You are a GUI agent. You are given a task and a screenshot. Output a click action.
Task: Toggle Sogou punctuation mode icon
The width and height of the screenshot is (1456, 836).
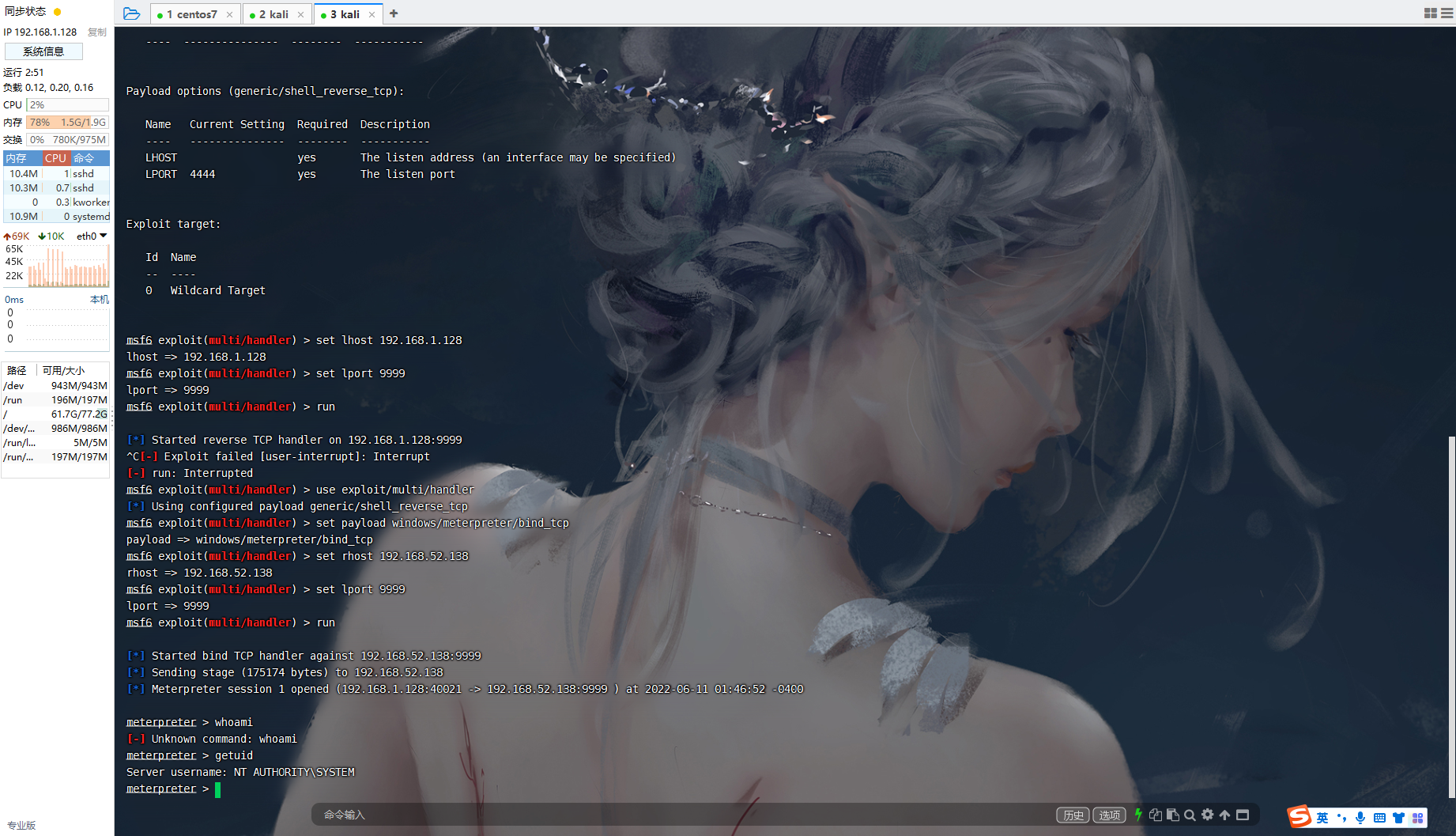coord(1341,817)
